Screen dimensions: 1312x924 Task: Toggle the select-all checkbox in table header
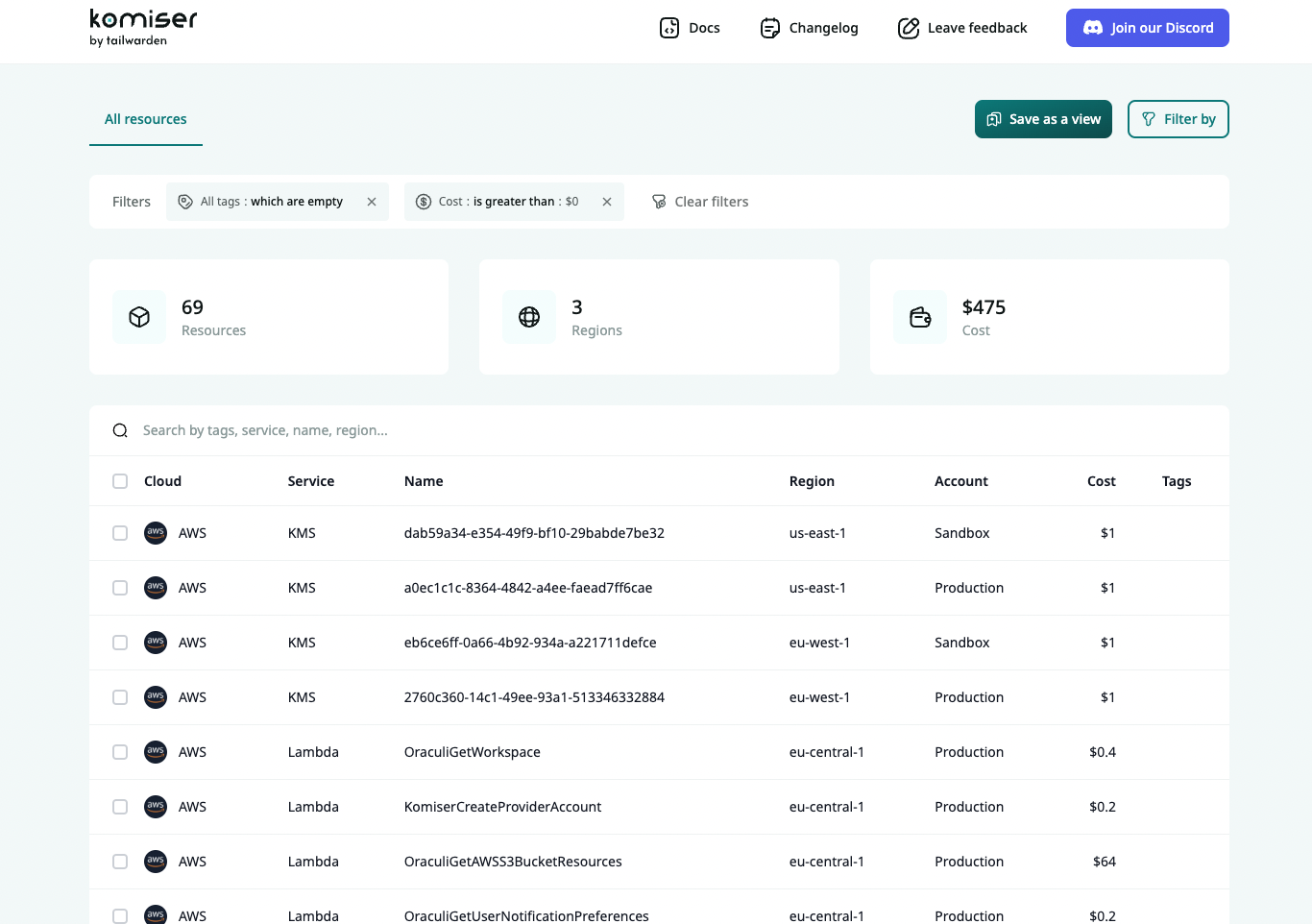120,481
